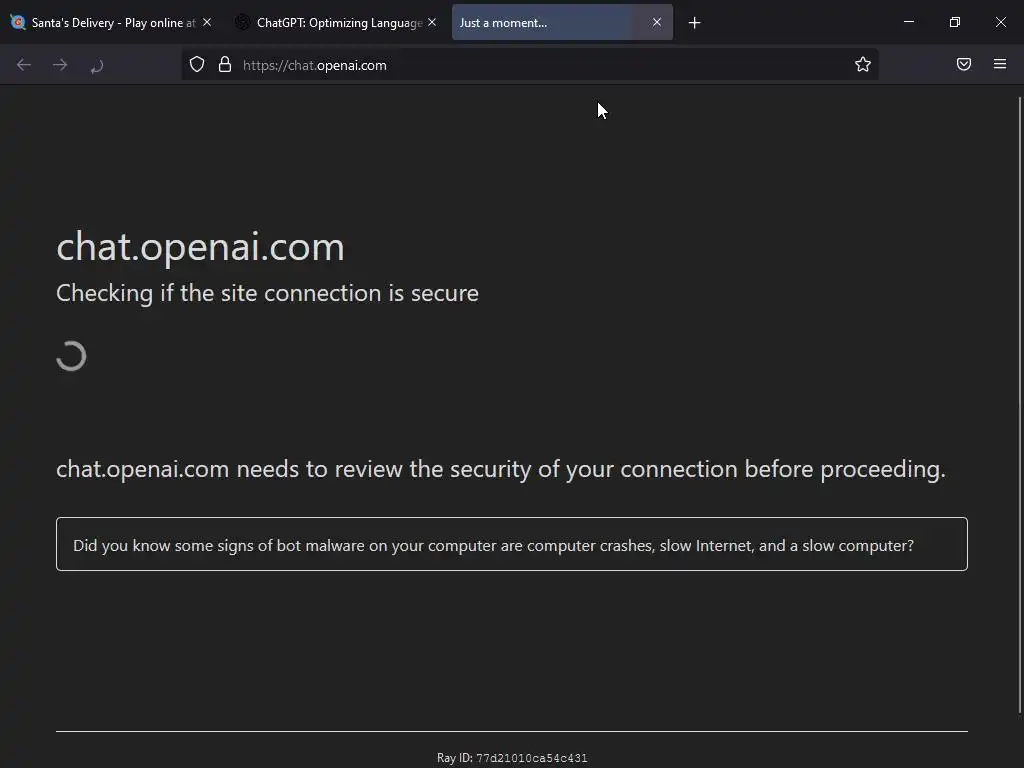Switch to the ChatGPT: Optimizing Language tab
Screen dimensions: 1024x768
pos(339,23)
